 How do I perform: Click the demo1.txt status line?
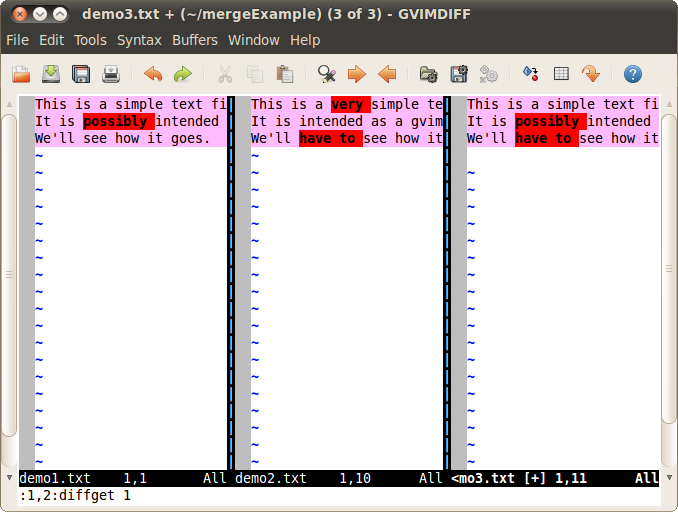[x=123, y=478]
